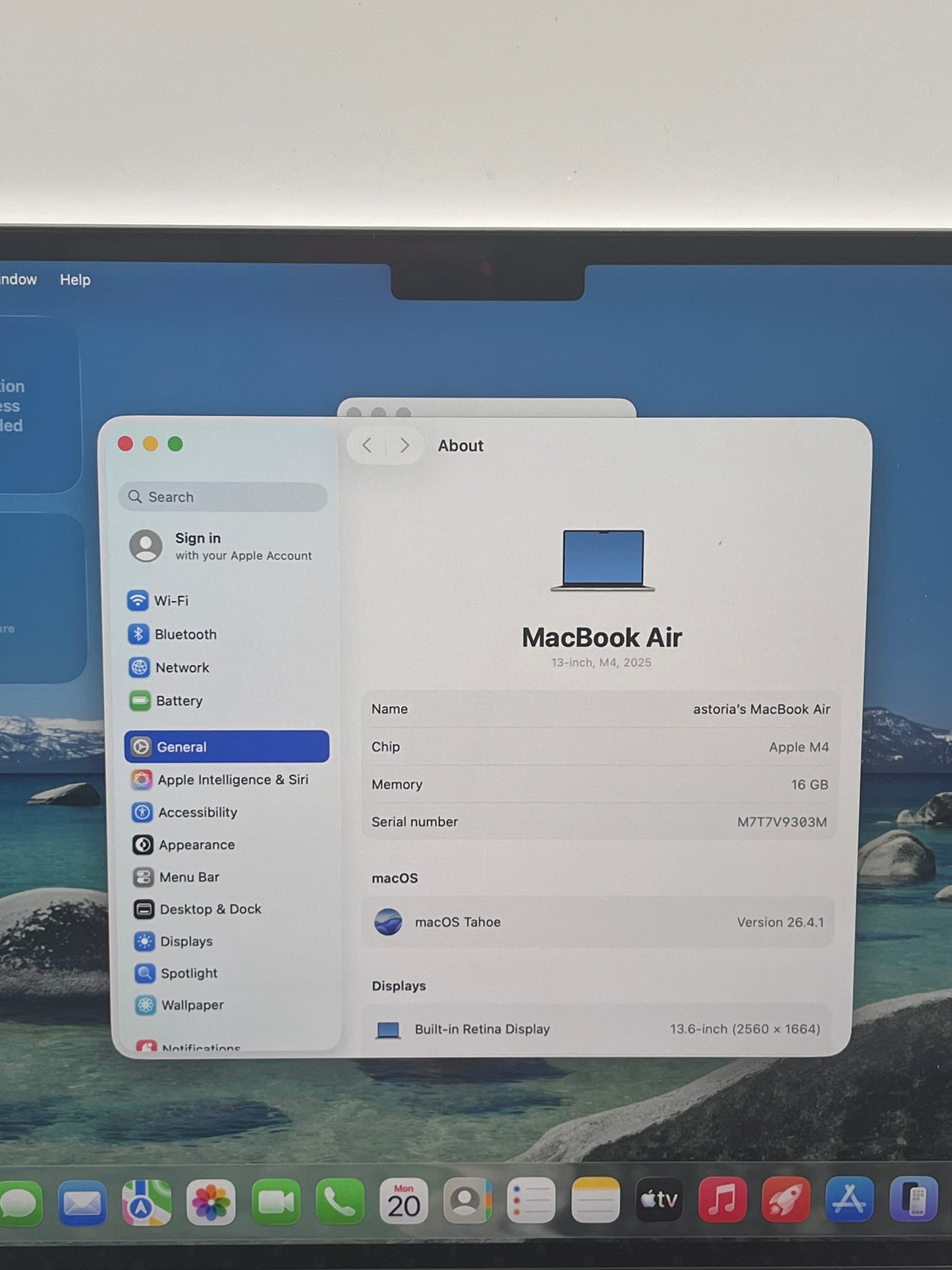952x1270 pixels.
Task: Open Contacts from the Dock
Action: point(467,1201)
